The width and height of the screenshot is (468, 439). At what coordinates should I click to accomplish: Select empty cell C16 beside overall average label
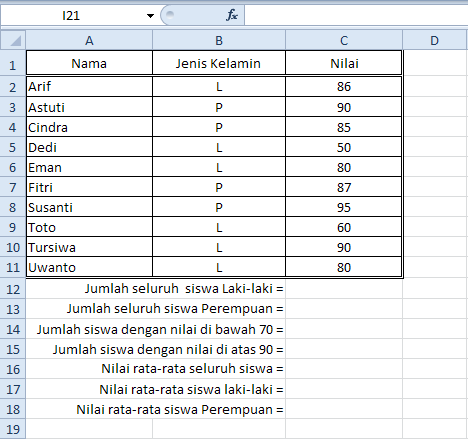(x=344, y=369)
